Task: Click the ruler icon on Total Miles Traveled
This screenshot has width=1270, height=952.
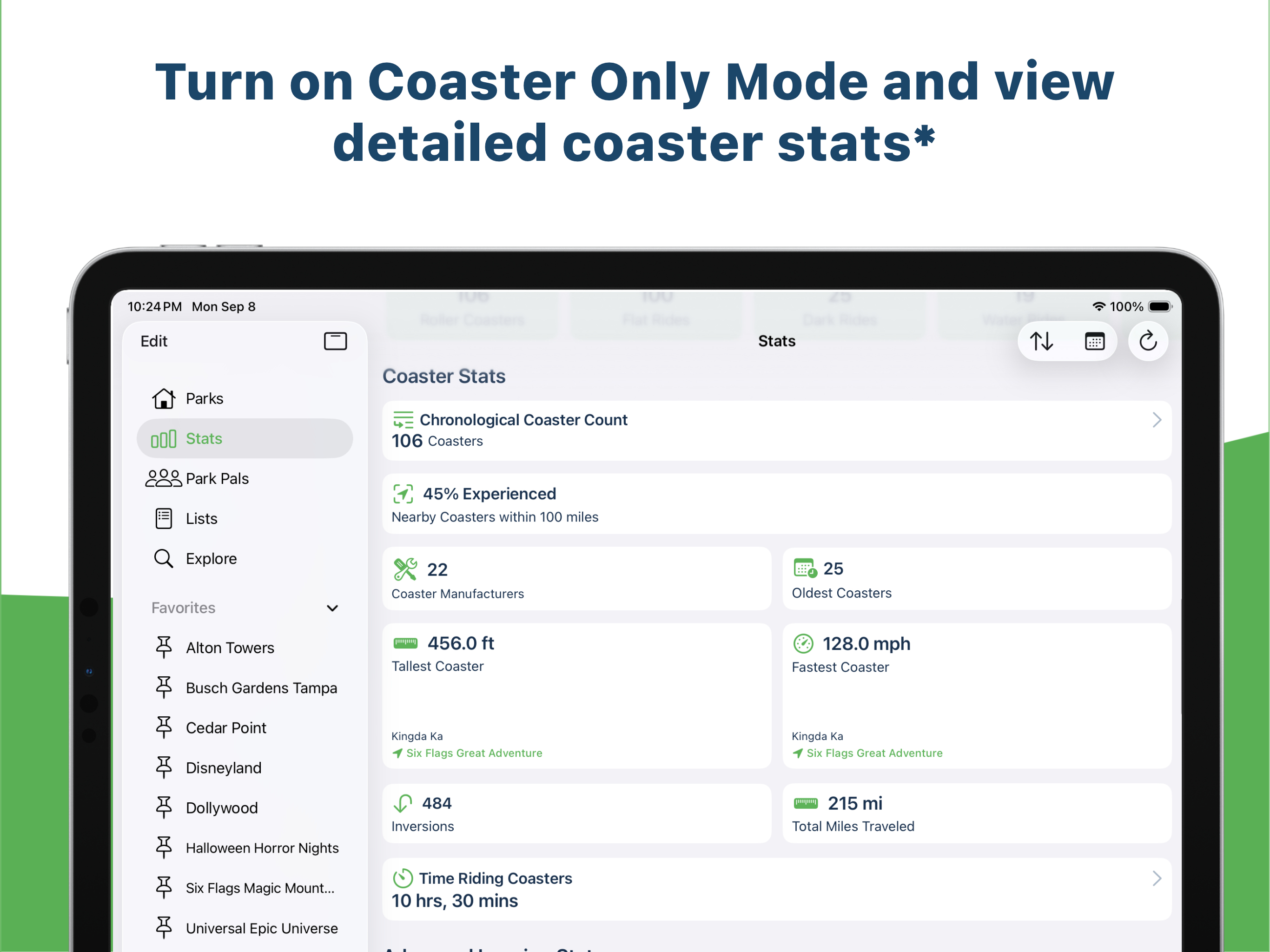Action: (x=806, y=803)
